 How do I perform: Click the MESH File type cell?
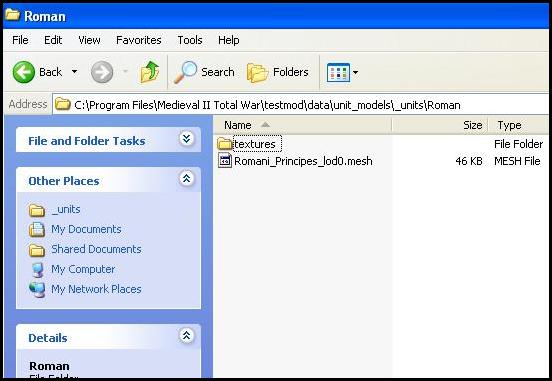coord(517,161)
